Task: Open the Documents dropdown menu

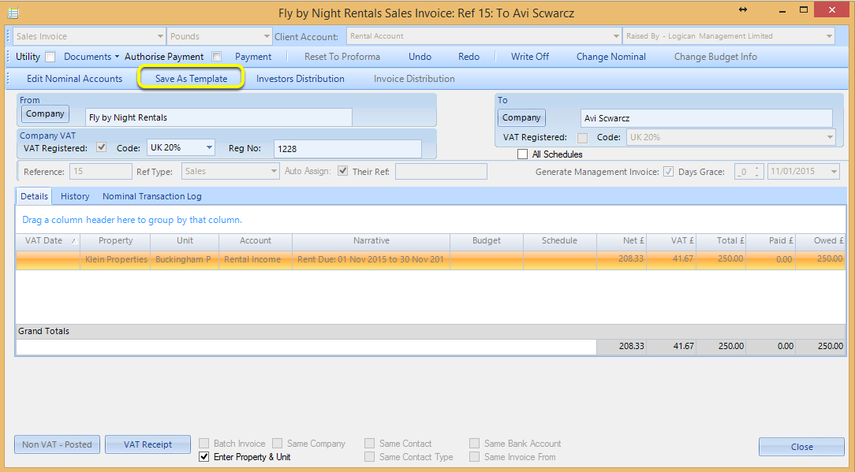Action: pos(91,57)
